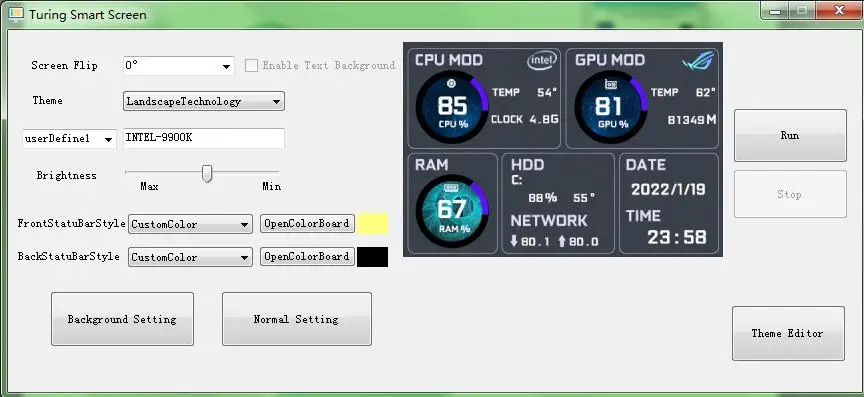
Task: Open the FrontStatuBarStyle CustomColor dropdown
Action: (190, 224)
